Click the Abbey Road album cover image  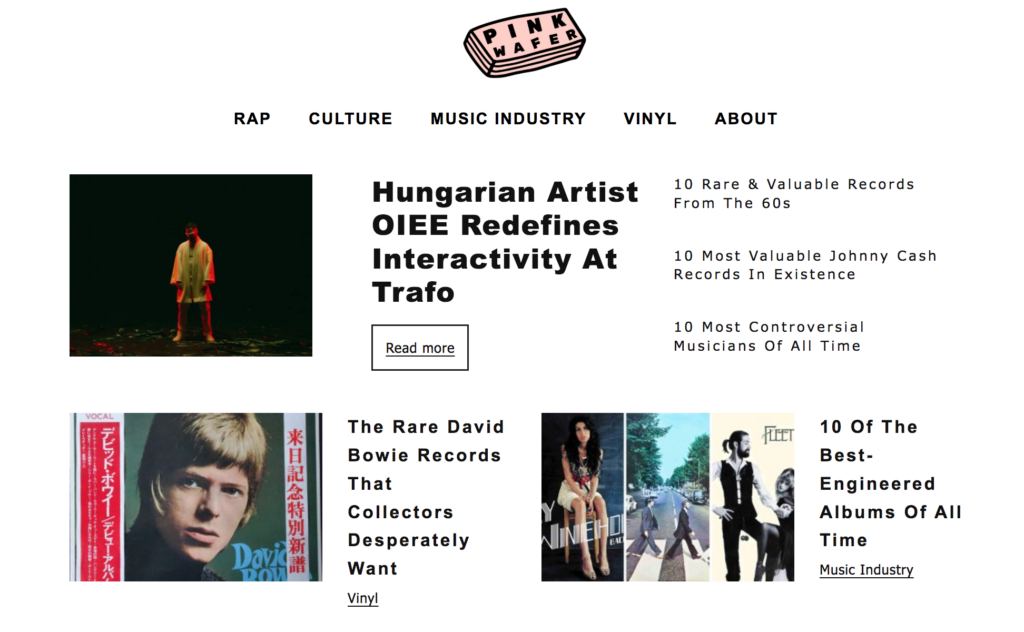[667, 497]
